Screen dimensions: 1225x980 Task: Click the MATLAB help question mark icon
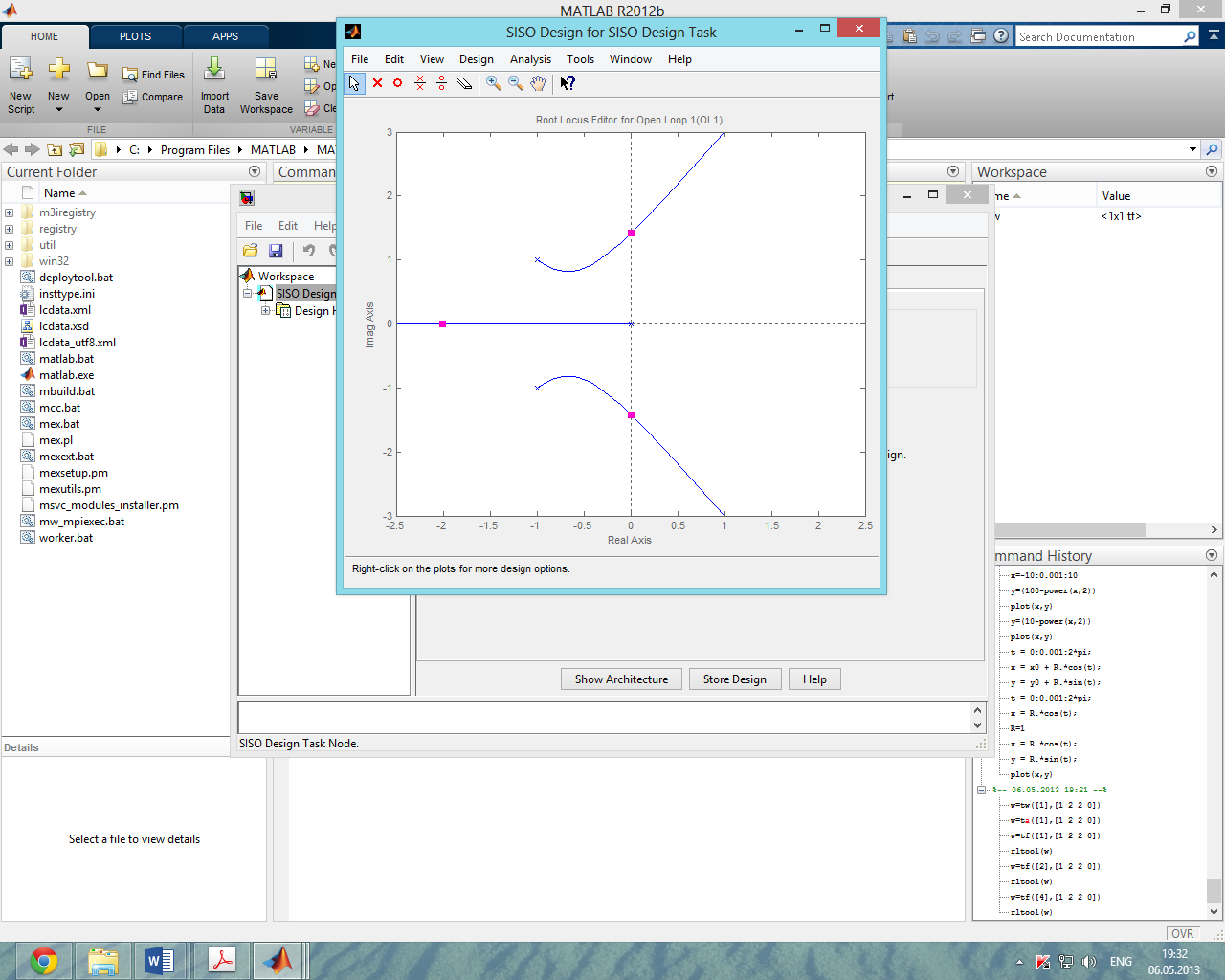click(1001, 36)
